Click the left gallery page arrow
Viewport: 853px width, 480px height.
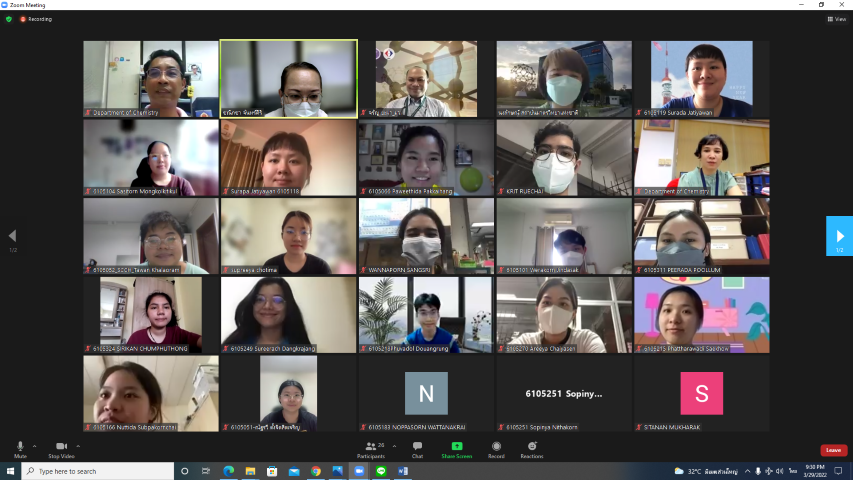click(12, 236)
